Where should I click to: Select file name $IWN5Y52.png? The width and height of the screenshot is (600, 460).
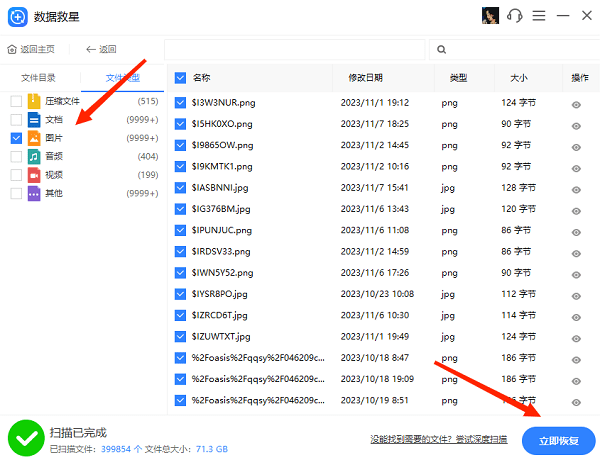tap(222, 273)
